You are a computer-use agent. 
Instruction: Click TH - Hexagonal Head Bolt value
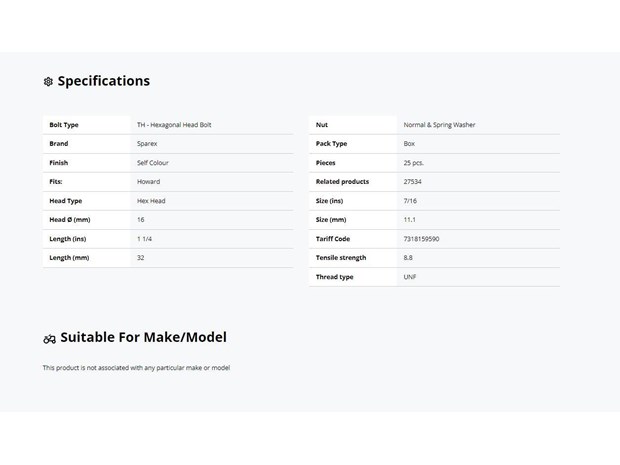click(174, 125)
